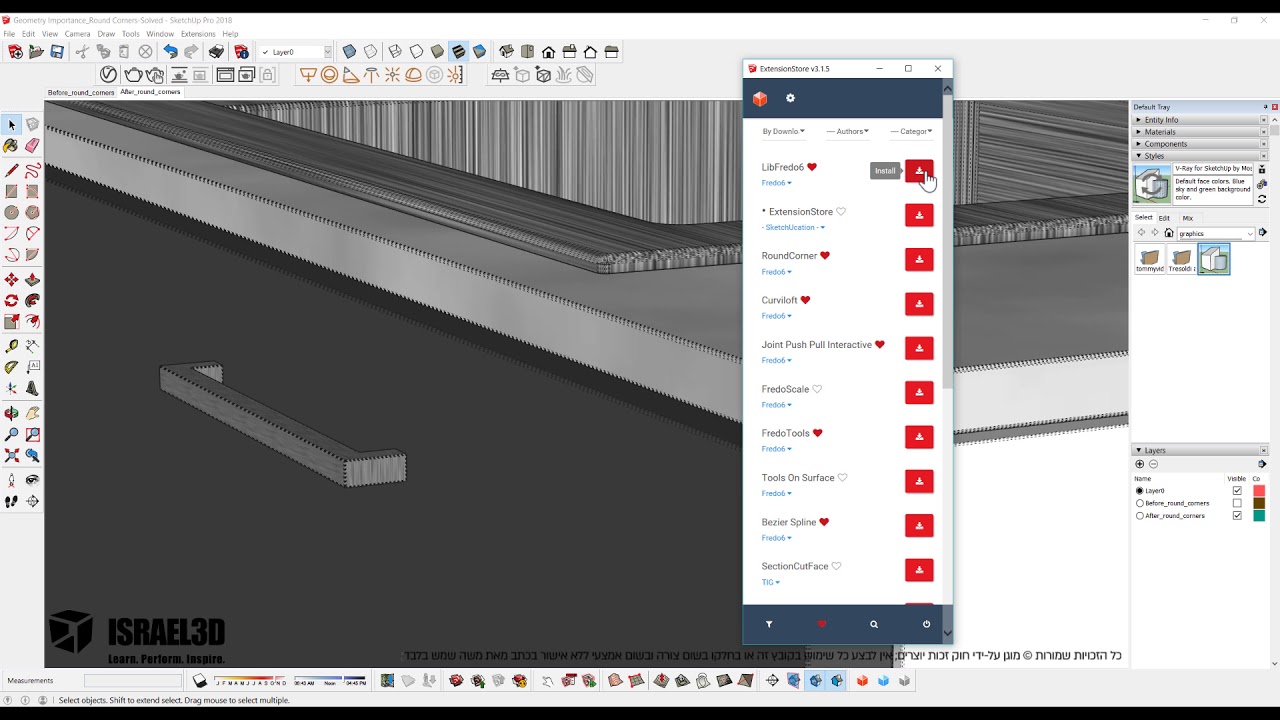Choose the Pan hand tool
Viewport: 1280px width, 720px height.
[33, 413]
